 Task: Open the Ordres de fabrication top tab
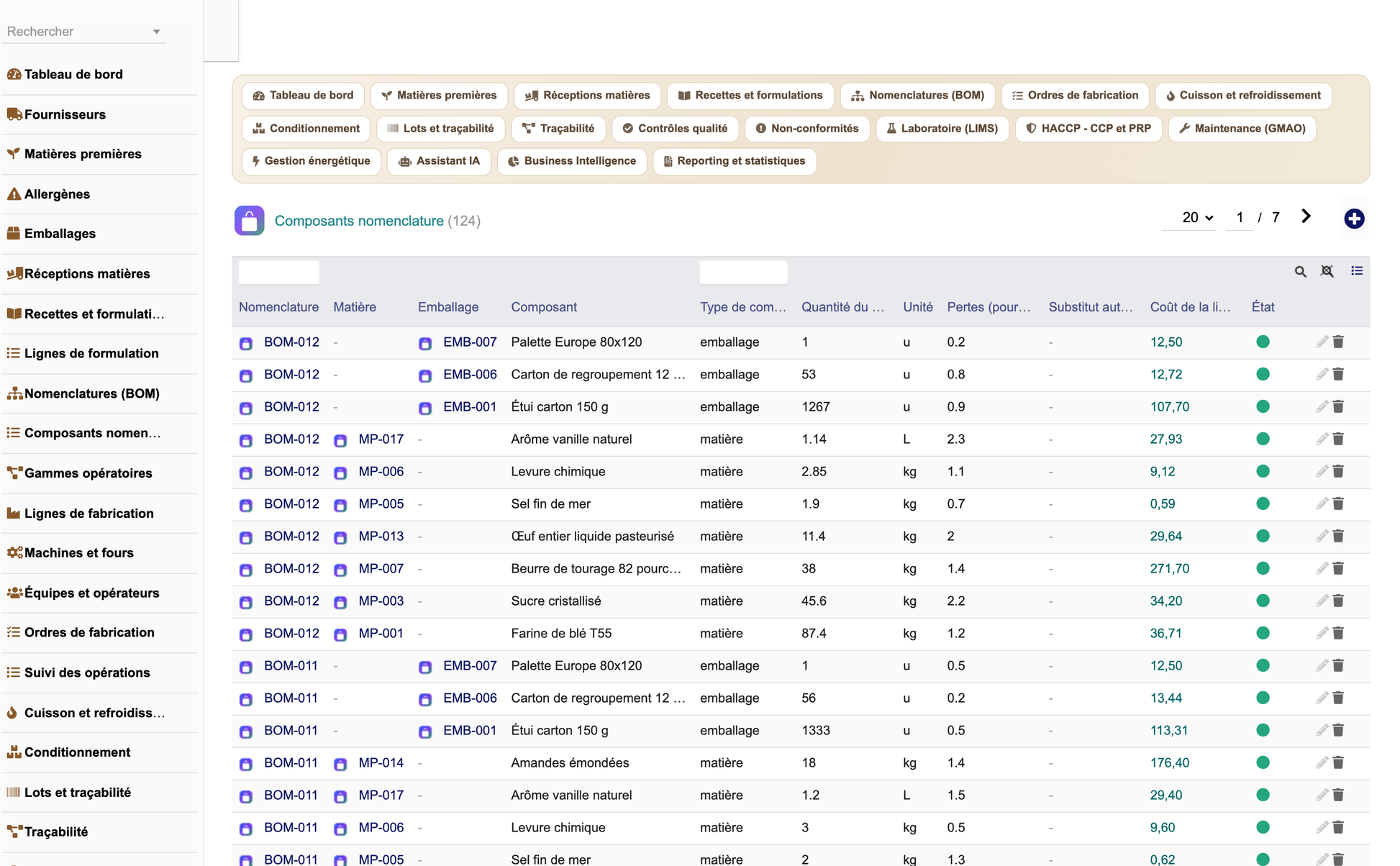[1075, 95]
